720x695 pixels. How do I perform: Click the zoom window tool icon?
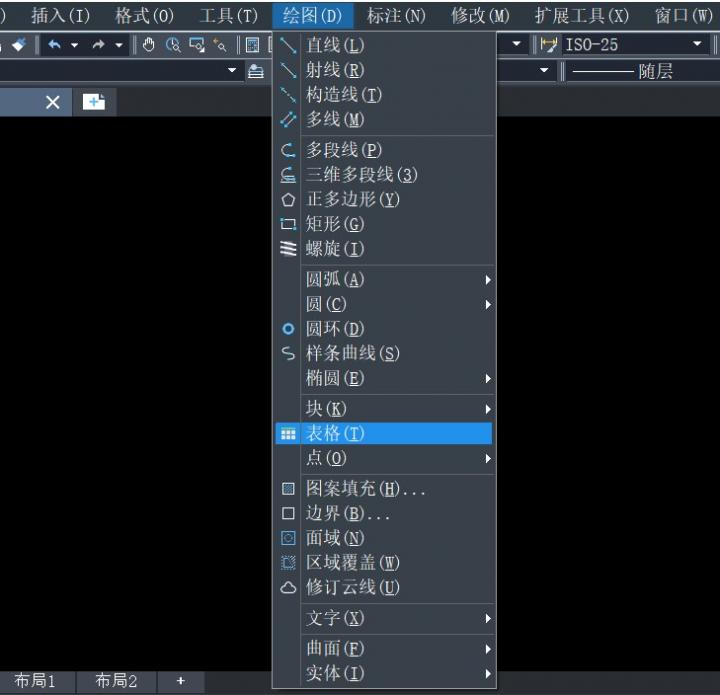[195, 45]
